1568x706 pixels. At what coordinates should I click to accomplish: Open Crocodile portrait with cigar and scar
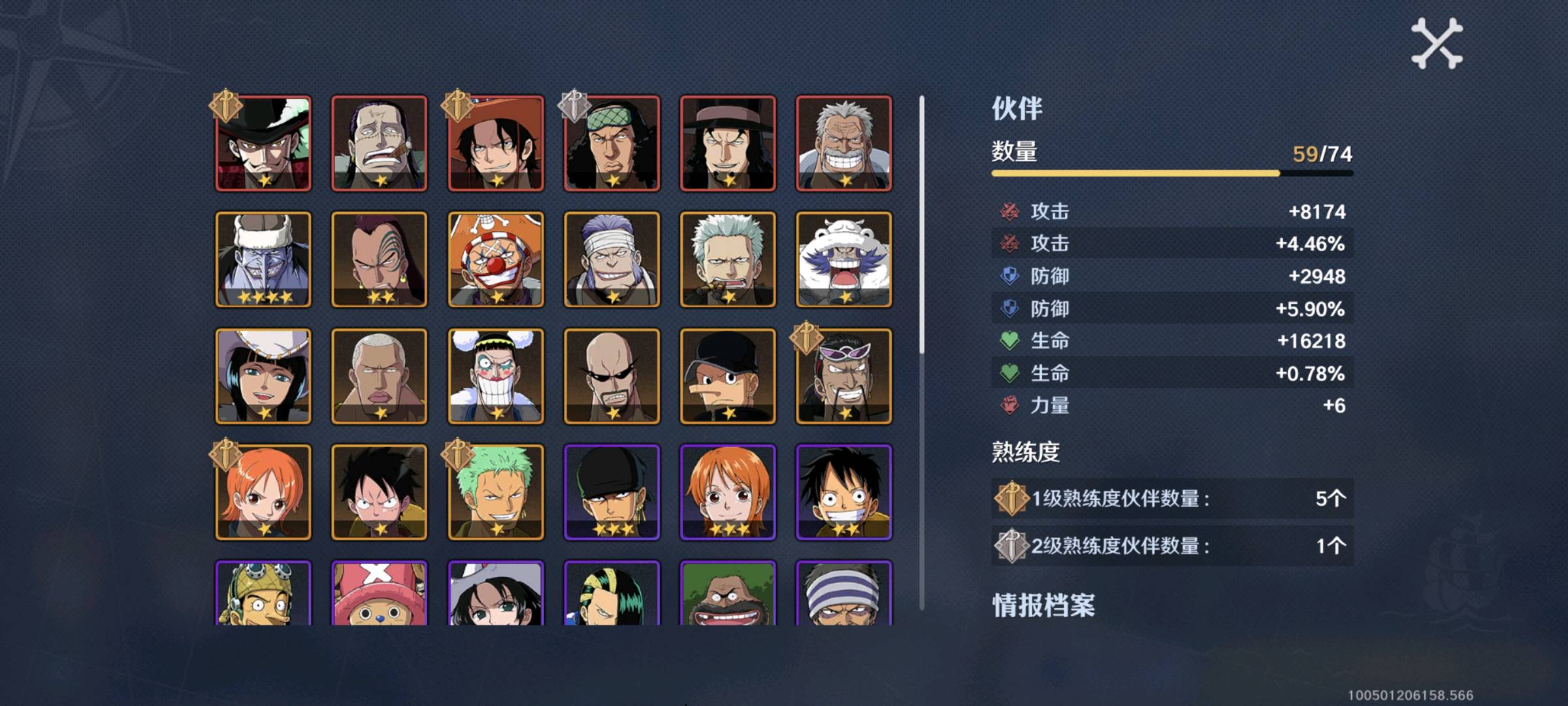380,143
